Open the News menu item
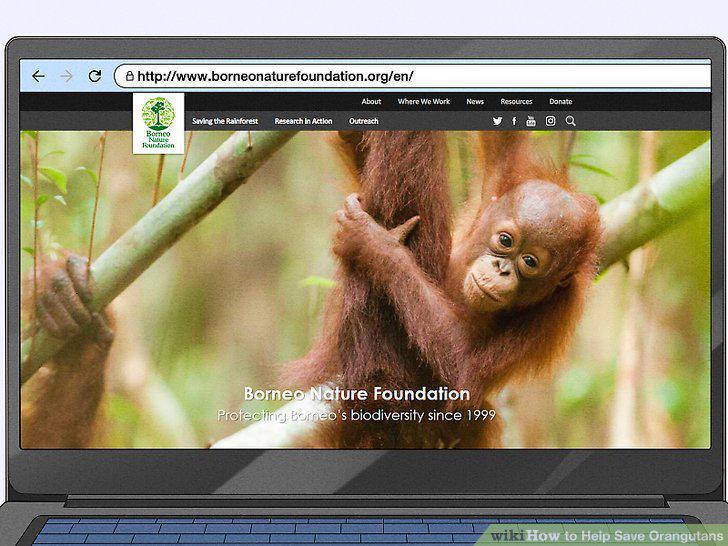Image resolution: width=728 pixels, height=546 pixels. point(475,101)
